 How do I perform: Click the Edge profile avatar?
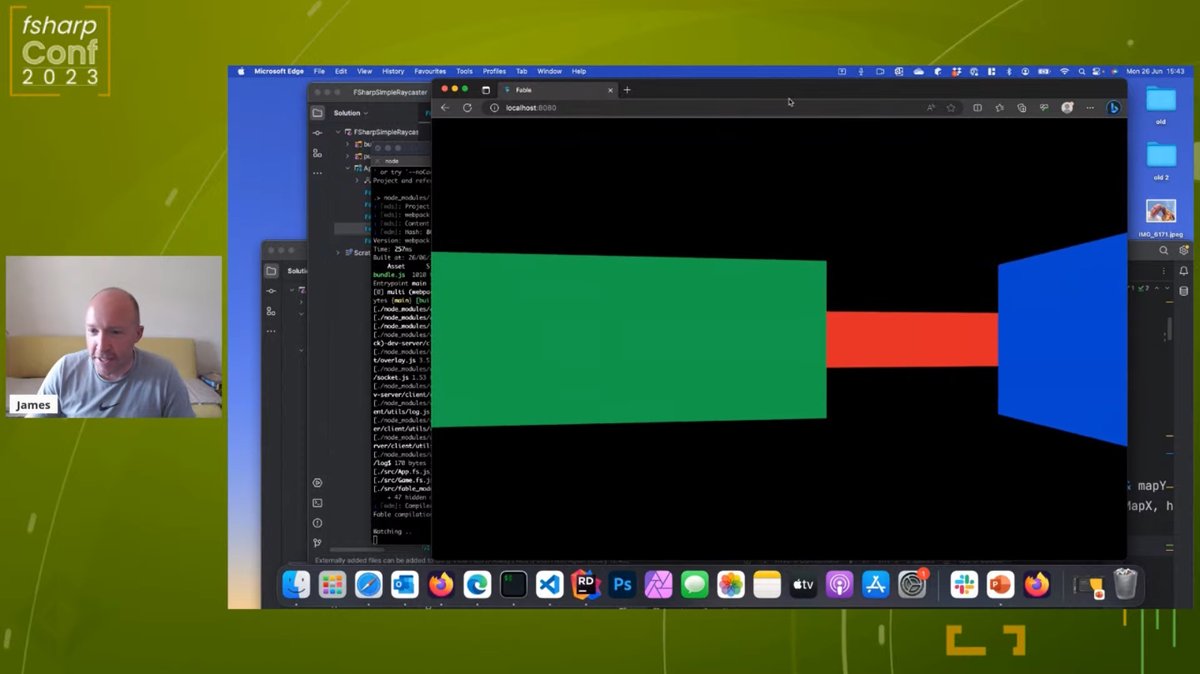coord(1067,108)
